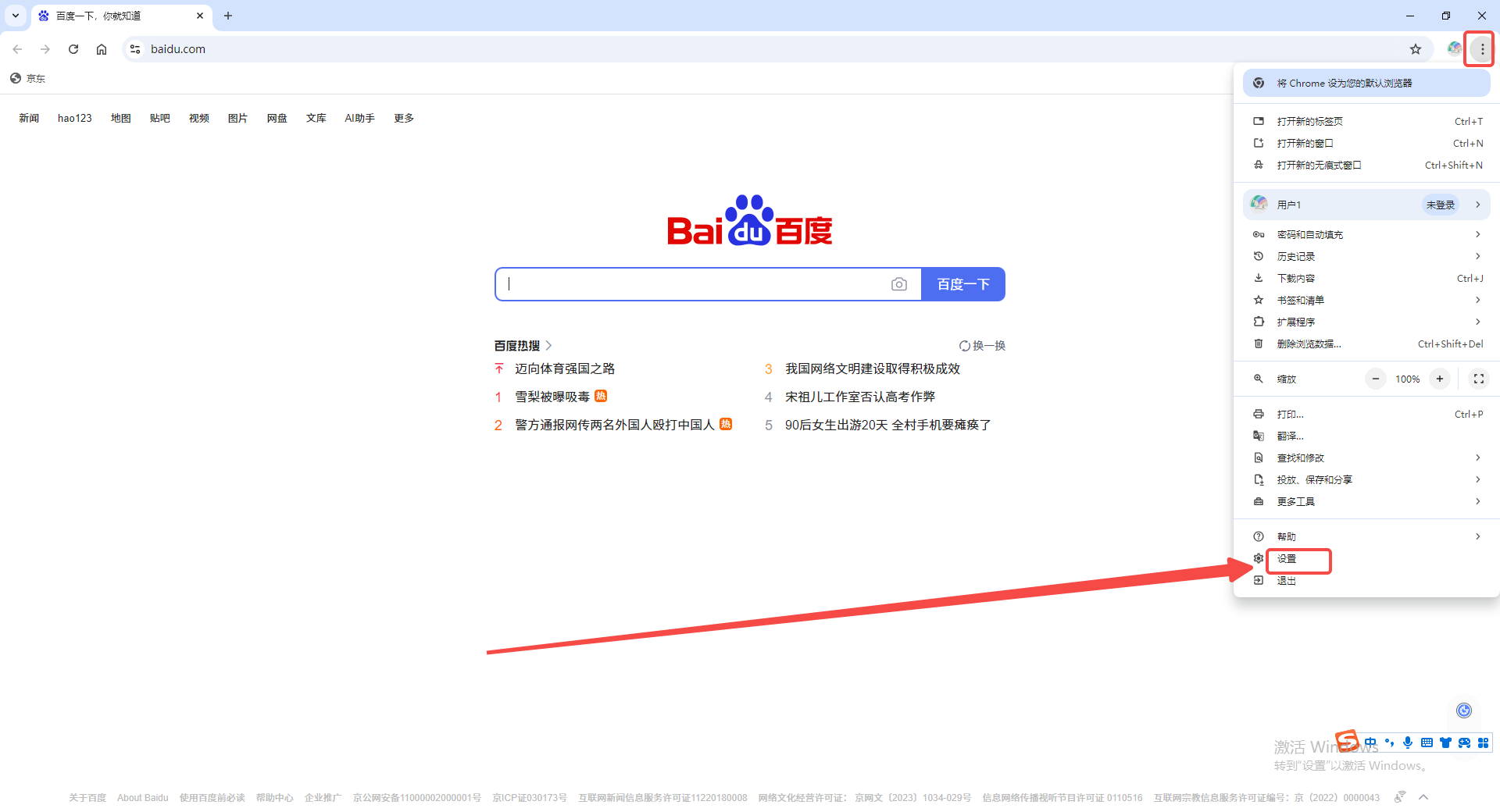Open 设置 from the Chrome menu
The width and height of the screenshot is (1500, 812).
point(1366,558)
